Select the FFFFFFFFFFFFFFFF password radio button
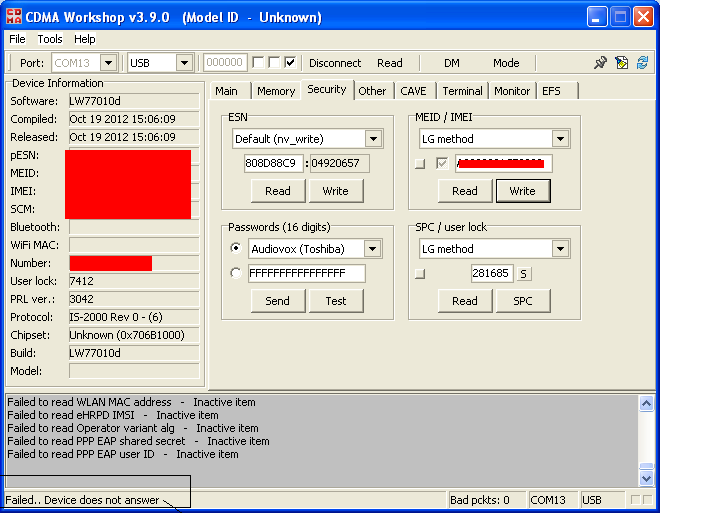Image resolution: width=720 pixels, height=513 pixels. click(236, 273)
